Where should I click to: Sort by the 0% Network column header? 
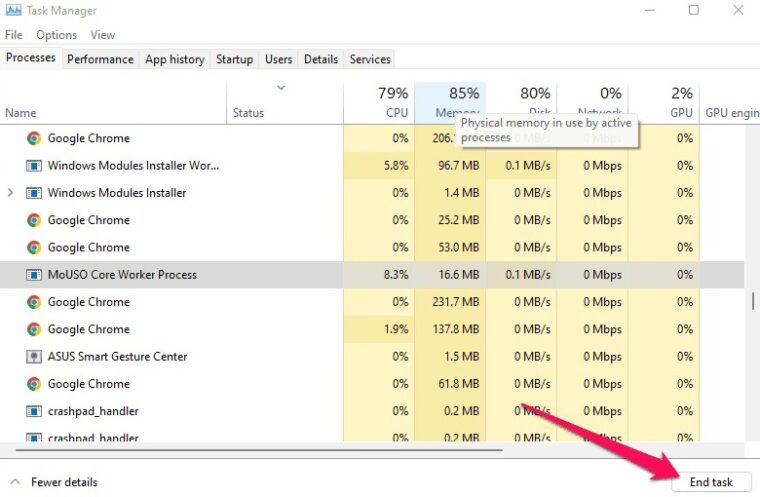pyautogui.click(x=592, y=103)
